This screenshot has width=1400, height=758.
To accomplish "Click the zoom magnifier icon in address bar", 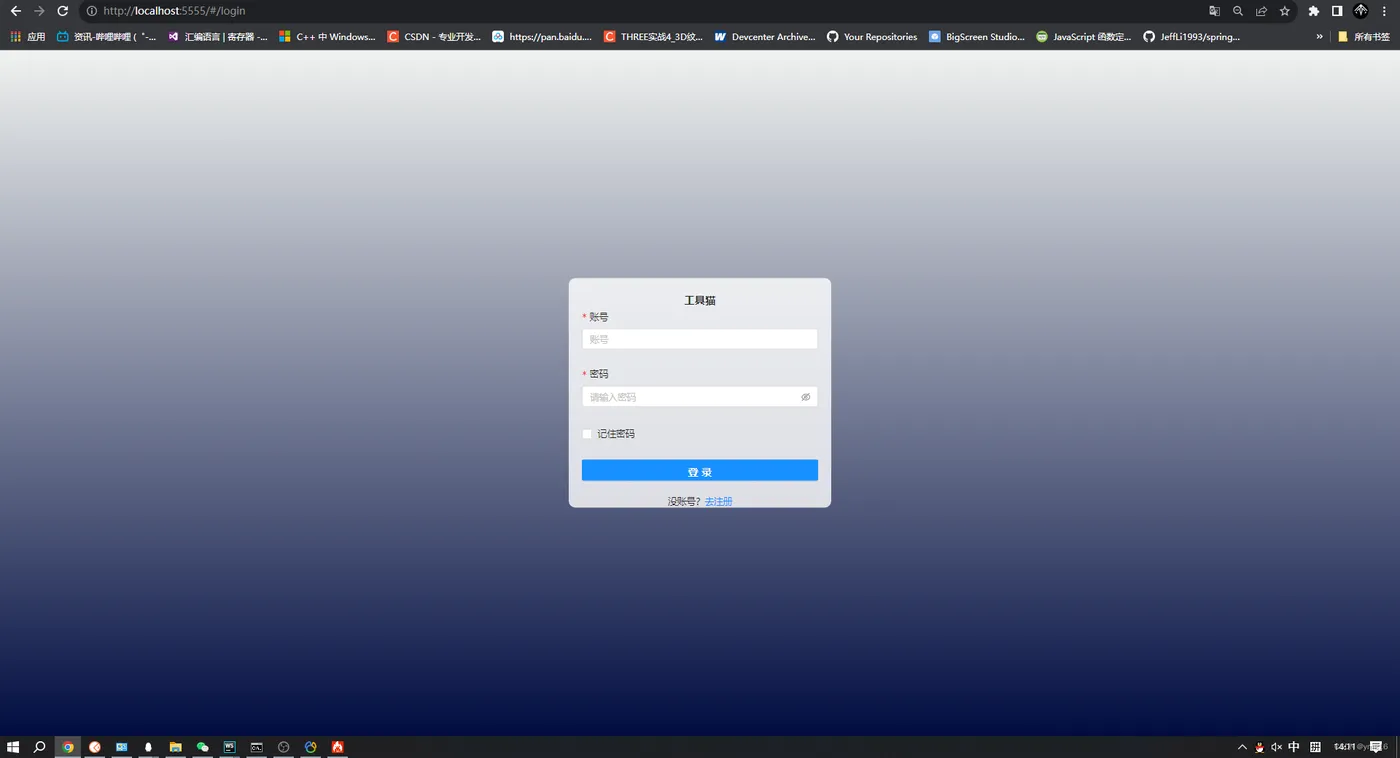I will click(1238, 11).
